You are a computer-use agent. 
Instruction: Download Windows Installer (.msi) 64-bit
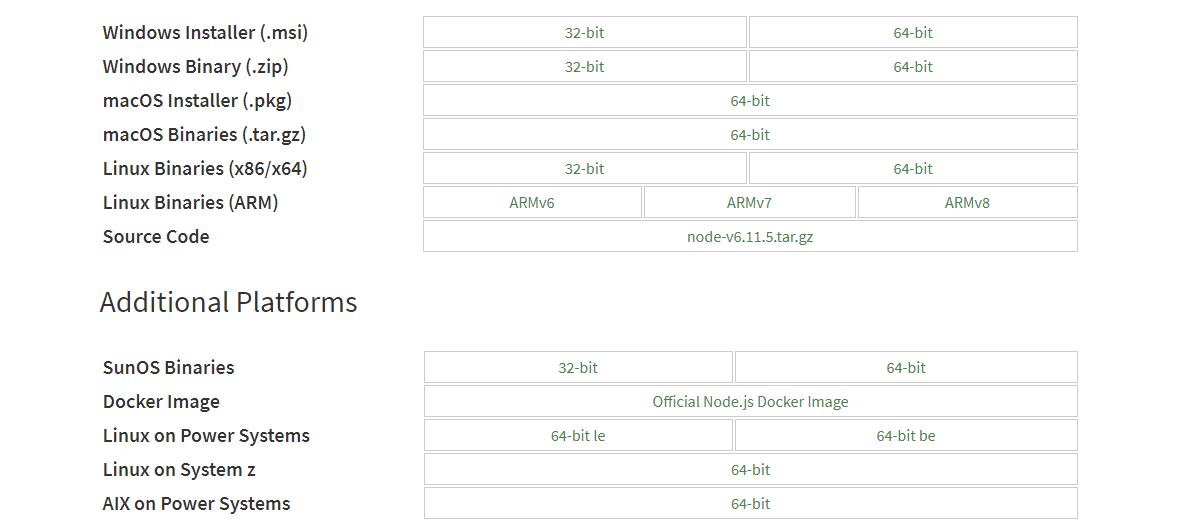click(912, 33)
